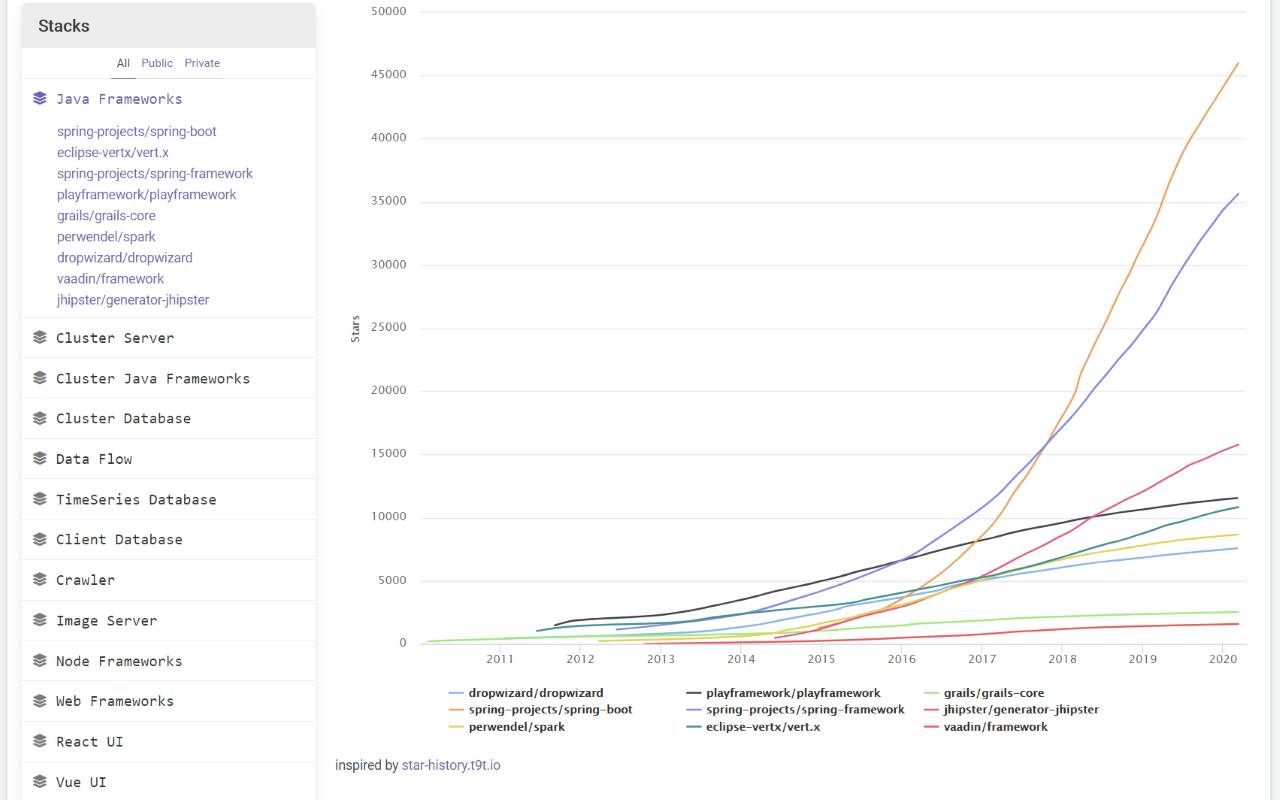The image size is (1280, 800).
Task: Expand the Node Frameworks stack
Action: (118, 661)
